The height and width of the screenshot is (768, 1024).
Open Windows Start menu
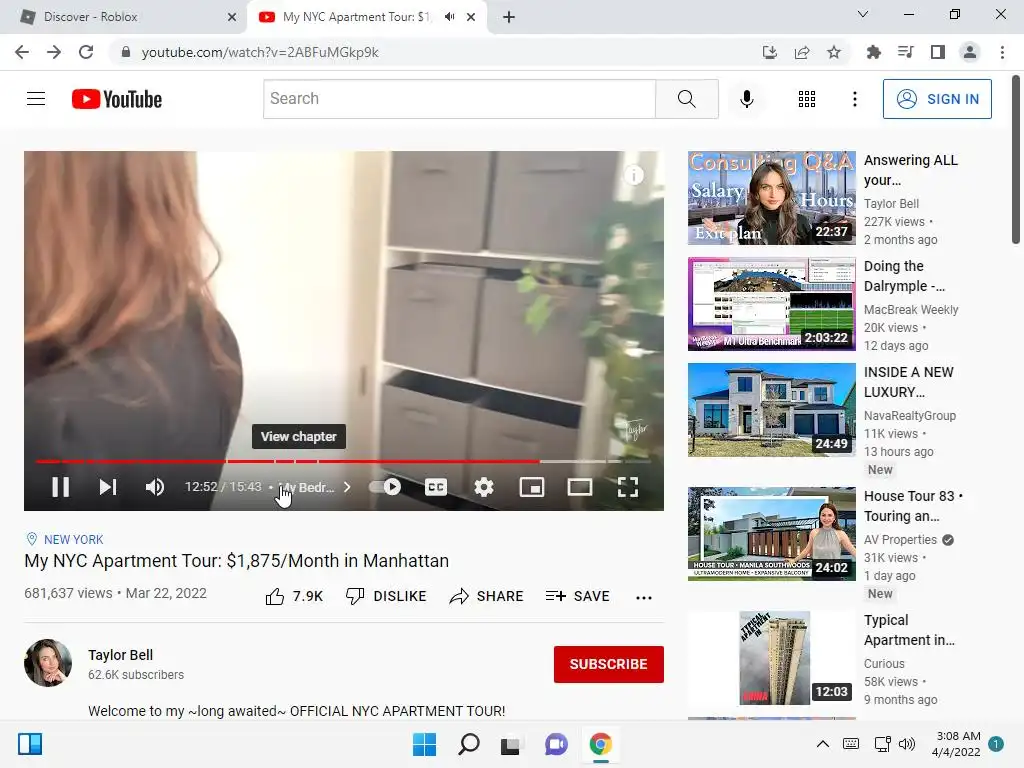click(x=424, y=744)
